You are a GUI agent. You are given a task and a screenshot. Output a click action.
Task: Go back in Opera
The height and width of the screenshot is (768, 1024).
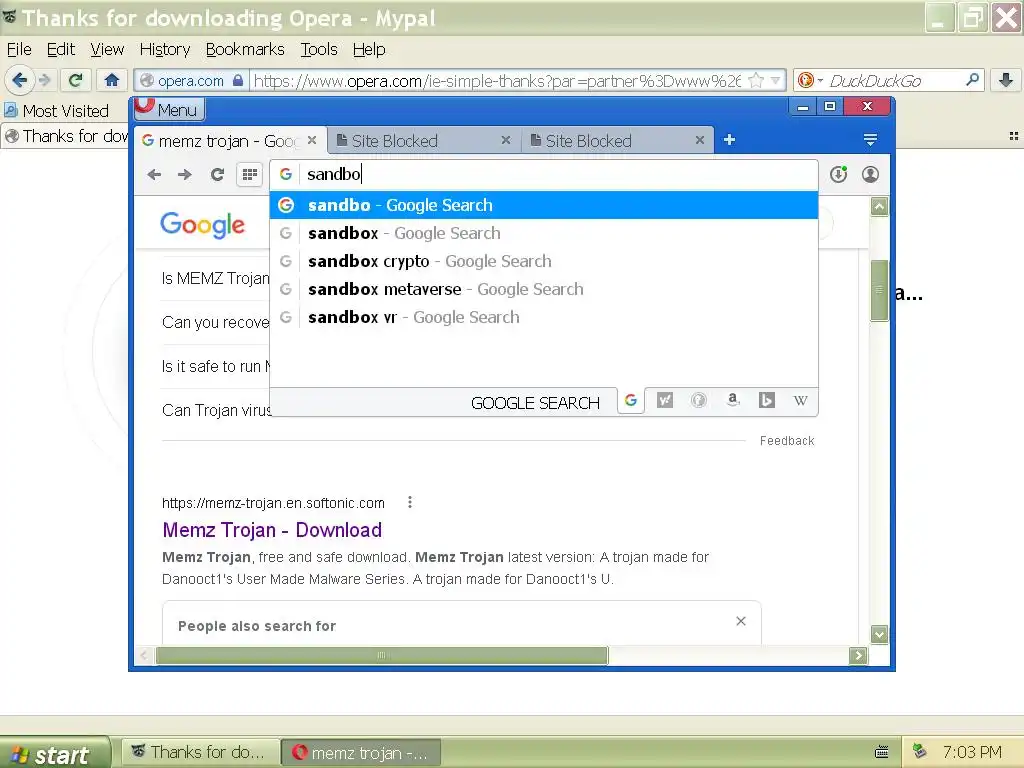[x=154, y=174]
